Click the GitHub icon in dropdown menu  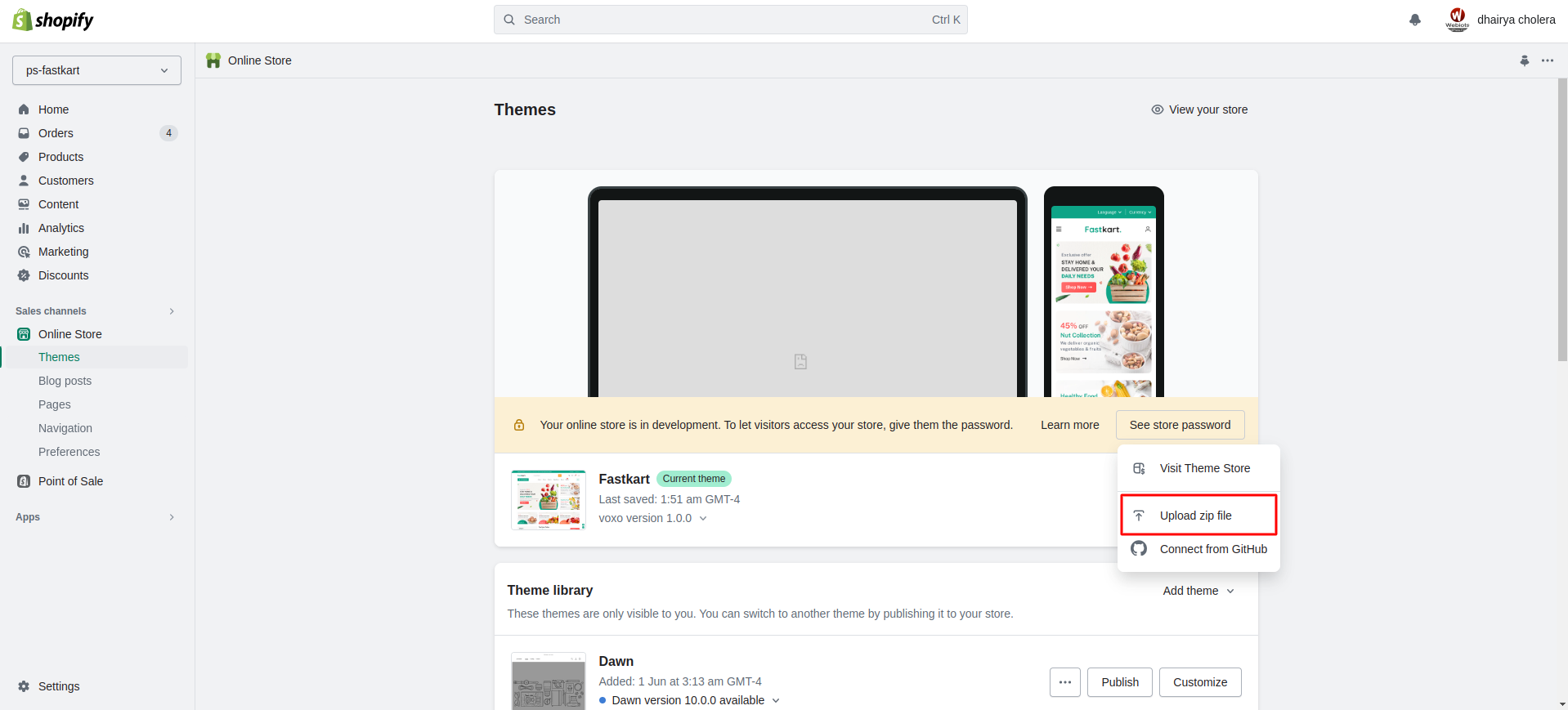[1139, 549]
